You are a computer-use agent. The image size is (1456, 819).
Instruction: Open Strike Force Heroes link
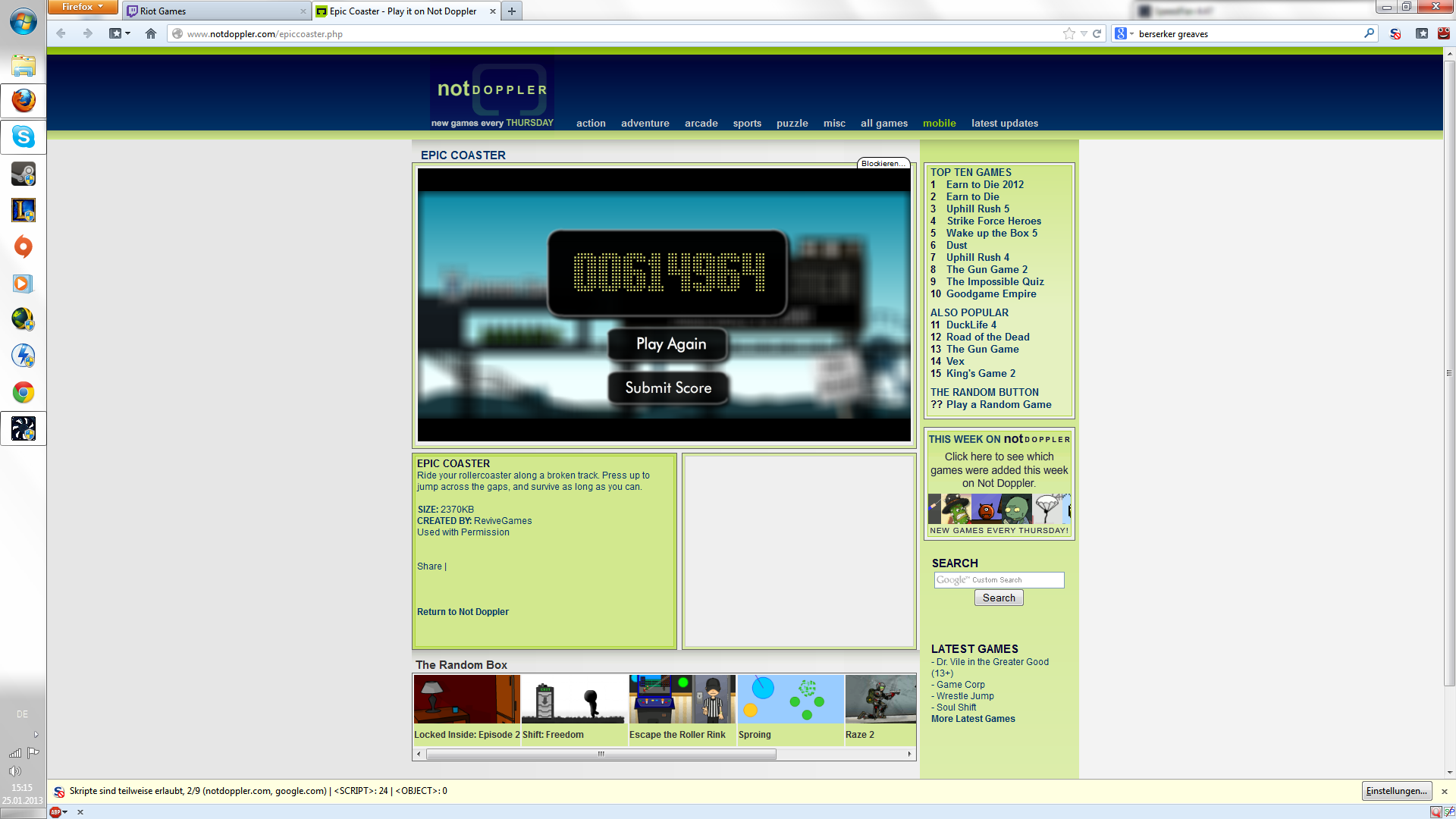pos(993,221)
